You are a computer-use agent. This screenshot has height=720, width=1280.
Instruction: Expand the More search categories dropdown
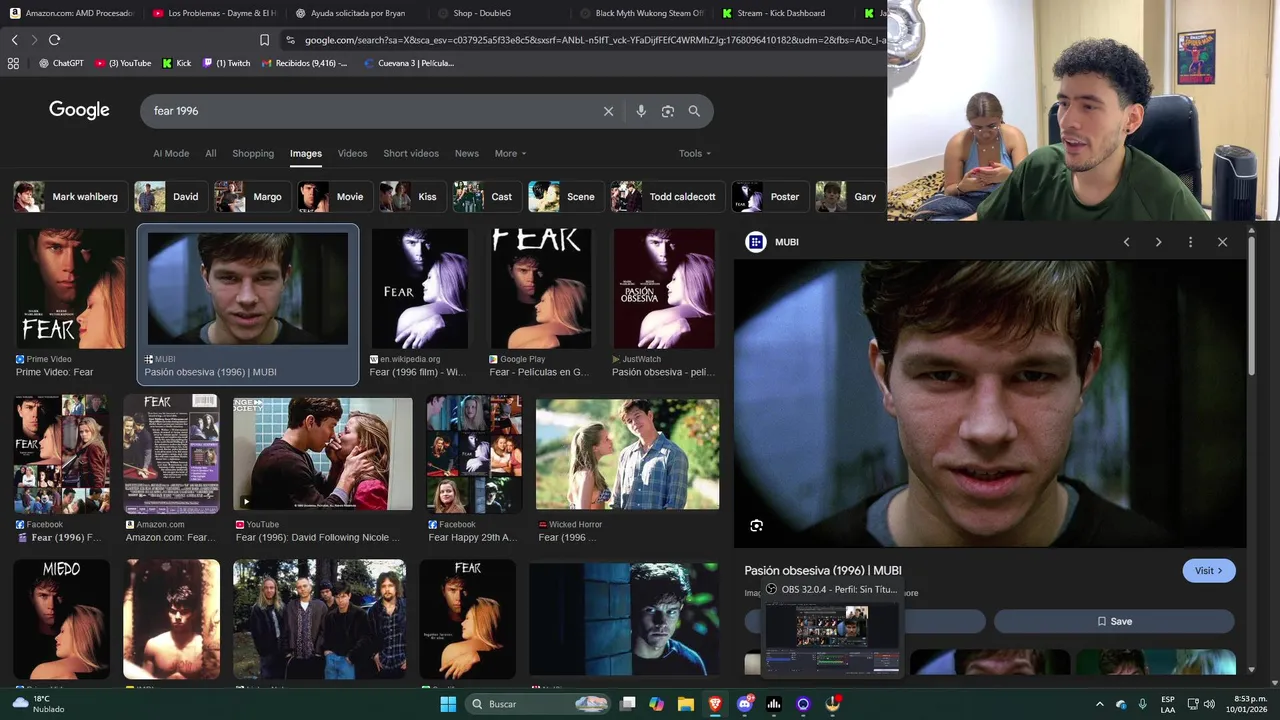[510, 153]
